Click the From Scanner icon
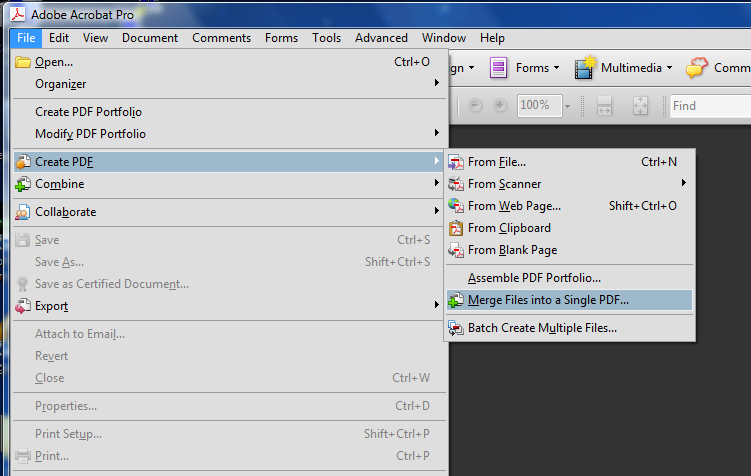 [x=456, y=184]
